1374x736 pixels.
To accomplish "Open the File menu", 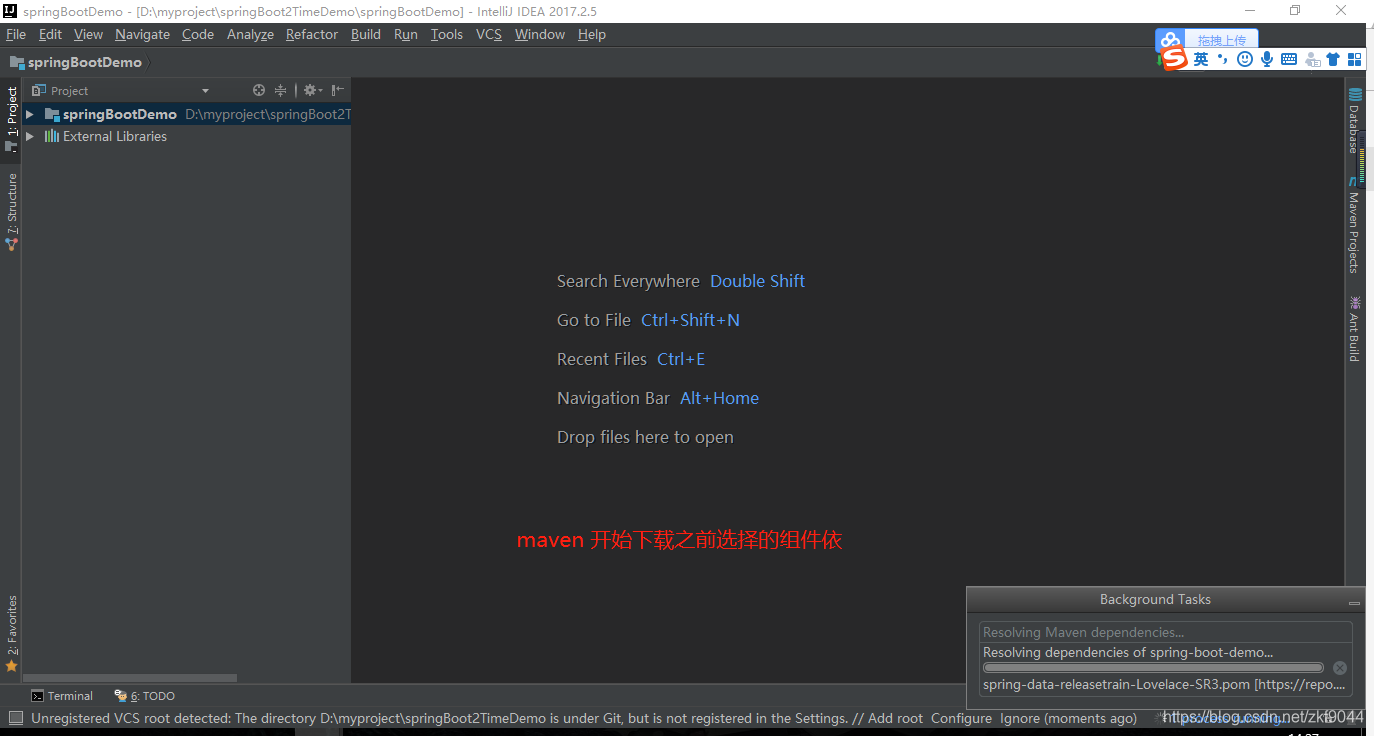I will pyautogui.click(x=16, y=34).
